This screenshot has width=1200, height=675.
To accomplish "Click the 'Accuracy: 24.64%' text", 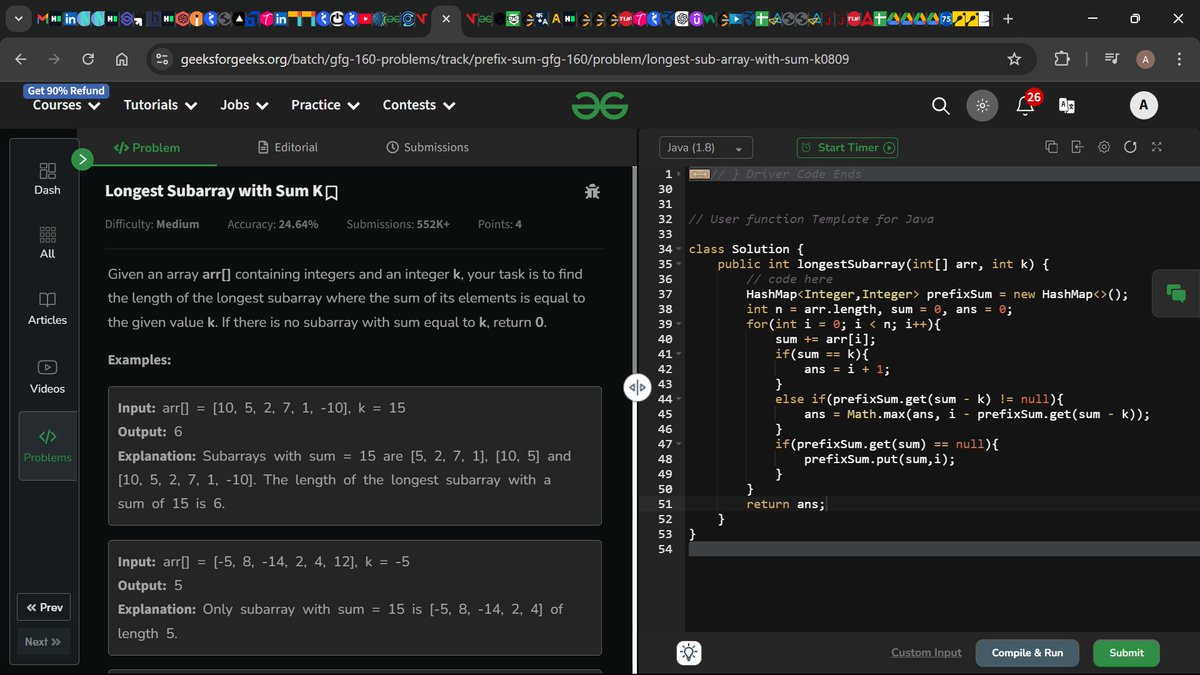I will (x=273, y=224).
